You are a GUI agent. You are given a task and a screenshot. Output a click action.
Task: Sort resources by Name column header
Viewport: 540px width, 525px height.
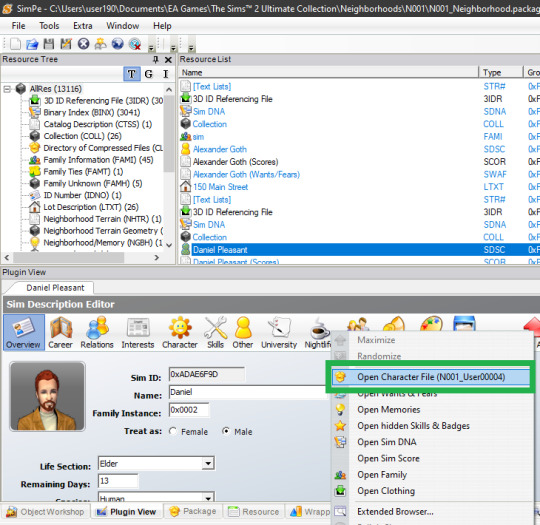pos(329,73)
